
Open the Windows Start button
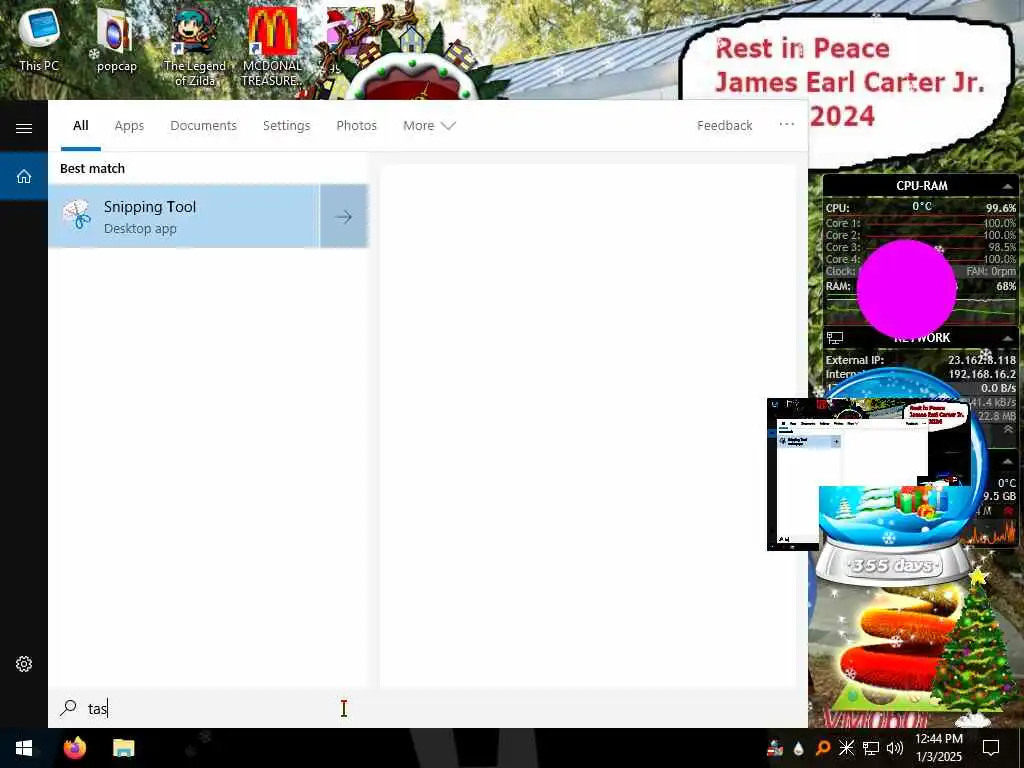click(x=24, y=748)
